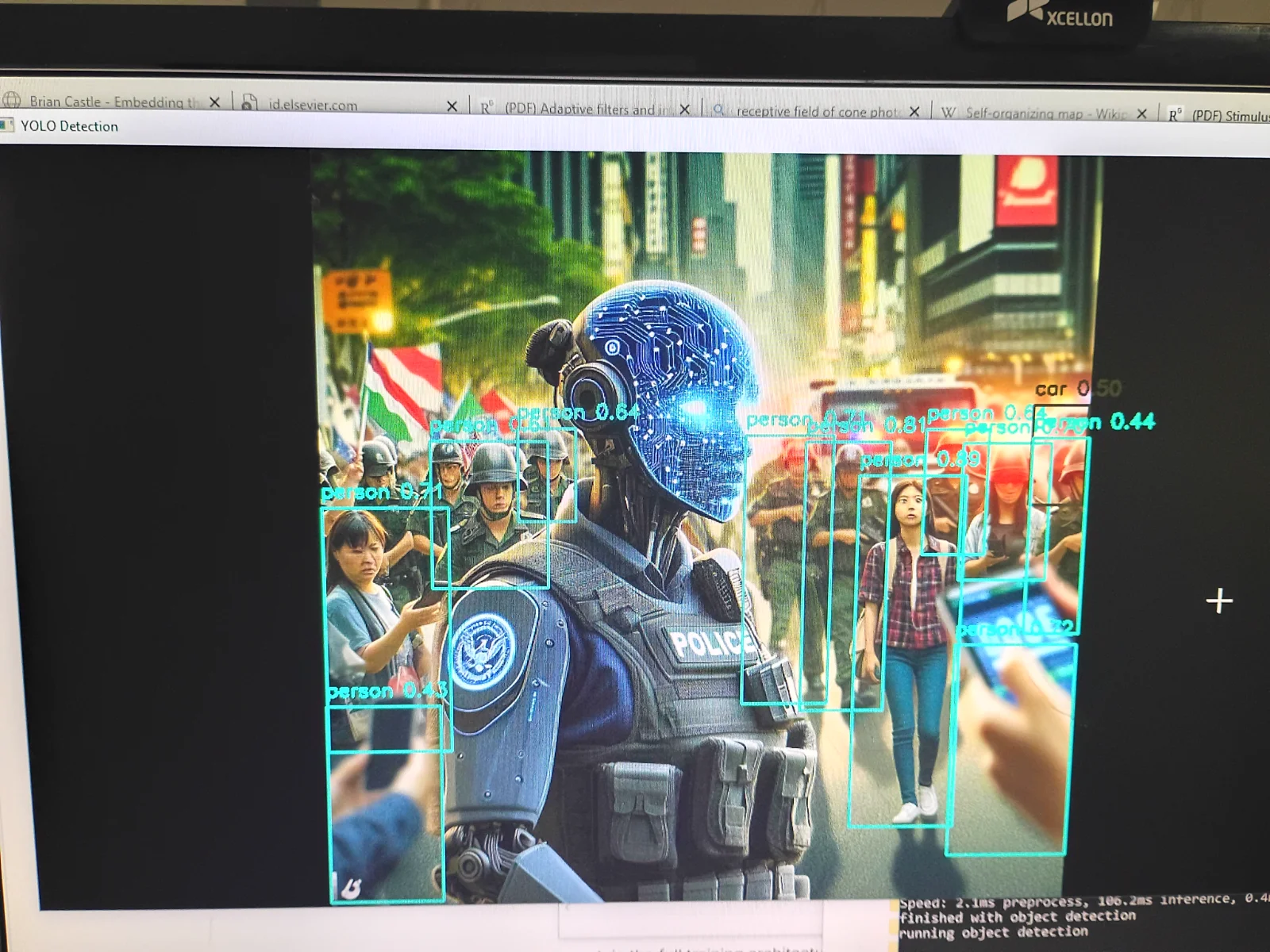Click the page lock icon beside id.elsevier.com

coord(249,103)
